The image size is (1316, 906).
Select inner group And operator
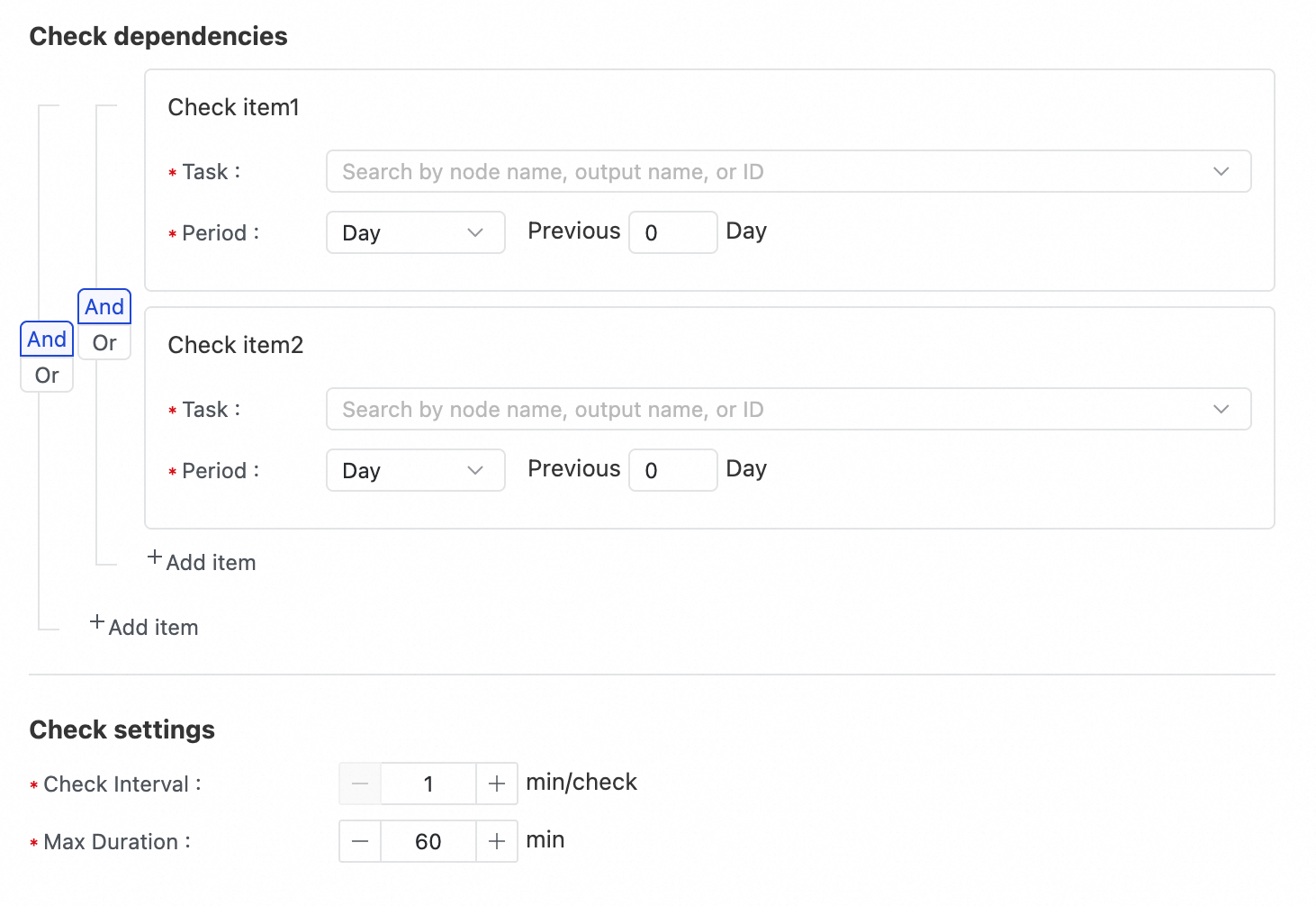coord(104,307)
